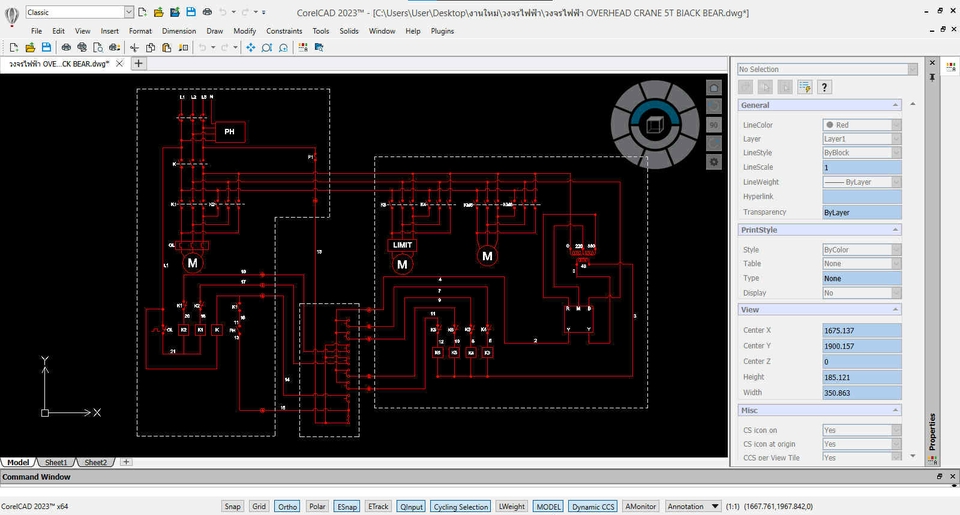The height and width of the screenshot is (515, 960).
Task: Toggle Cycling Selection in status bar
Action: 460,506
